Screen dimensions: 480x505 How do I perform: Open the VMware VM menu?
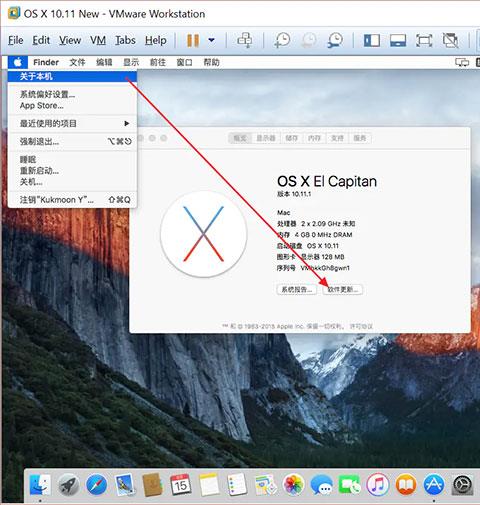[x=98, y=40]
